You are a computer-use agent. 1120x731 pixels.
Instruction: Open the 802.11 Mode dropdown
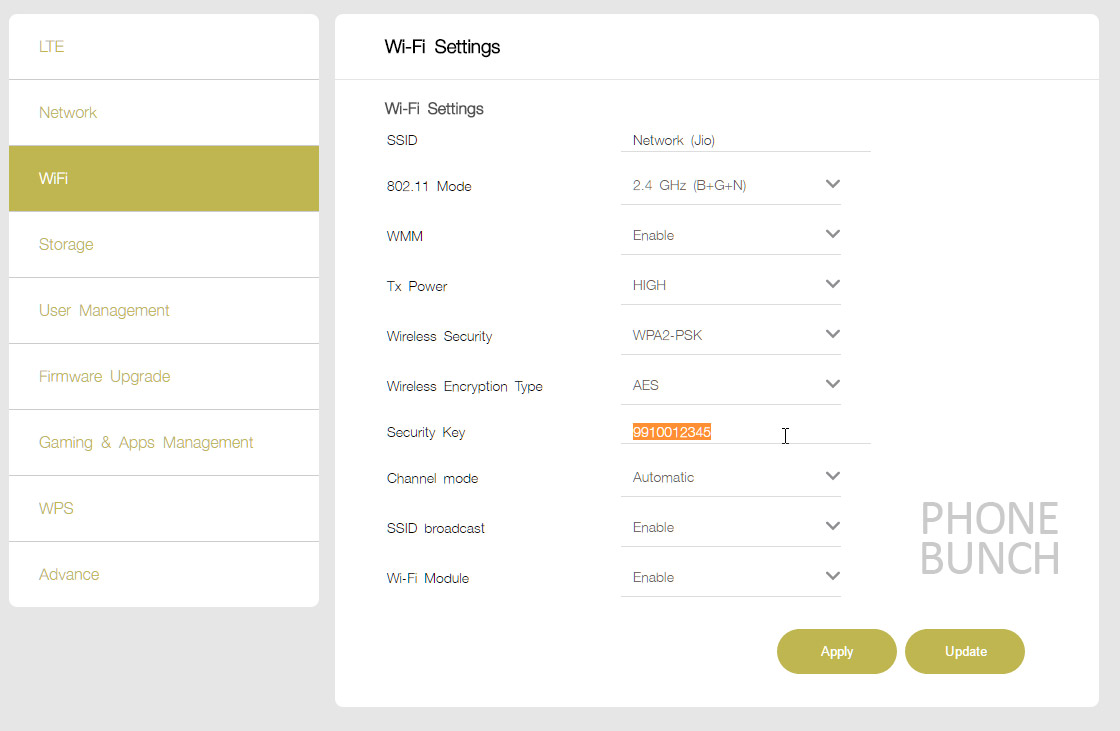tap(730, 185)
